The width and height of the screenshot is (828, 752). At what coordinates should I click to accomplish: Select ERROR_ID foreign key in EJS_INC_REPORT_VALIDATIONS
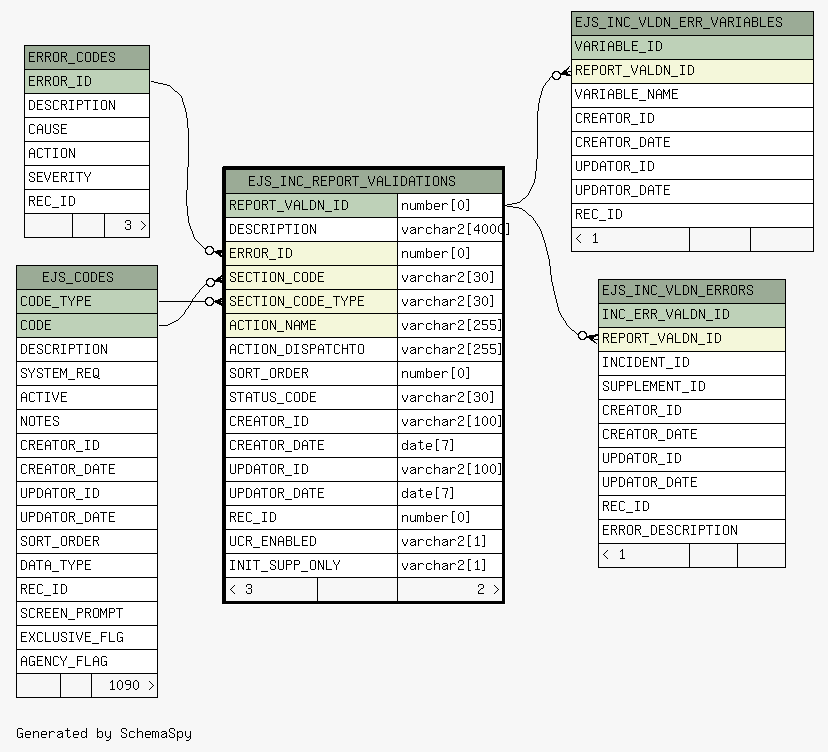click(x=311, y=253)
